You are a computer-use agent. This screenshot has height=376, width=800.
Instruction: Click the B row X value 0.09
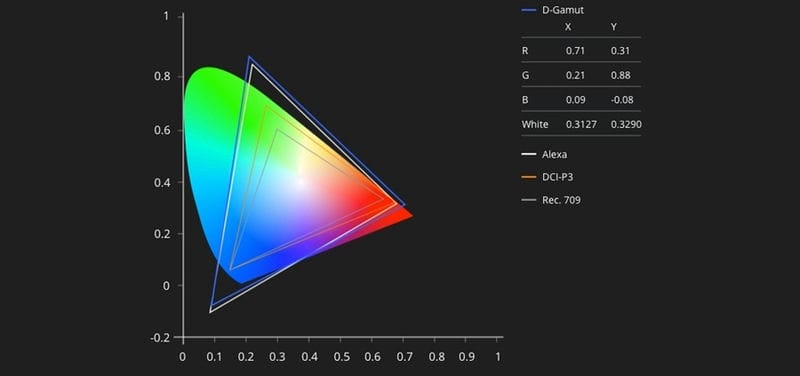pyautogui.click(x=576, y=100)
